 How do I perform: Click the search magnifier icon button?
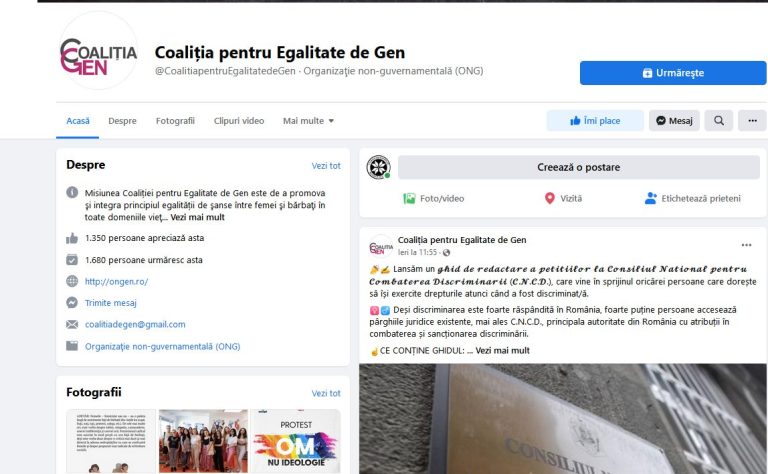pos(719,120)
